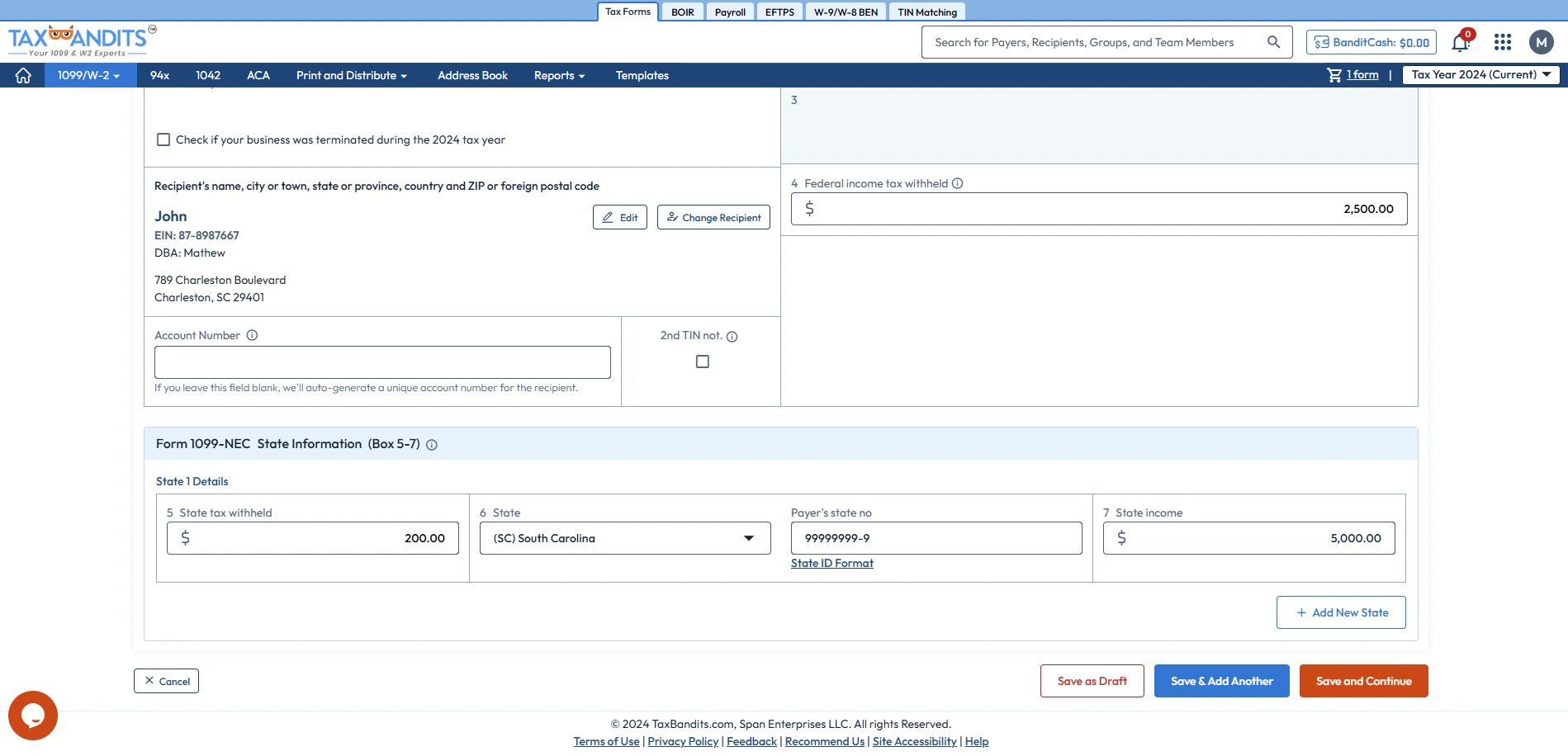
Task: Click Add New State button
Action: pyautogui.click(x=1341, y=612)
